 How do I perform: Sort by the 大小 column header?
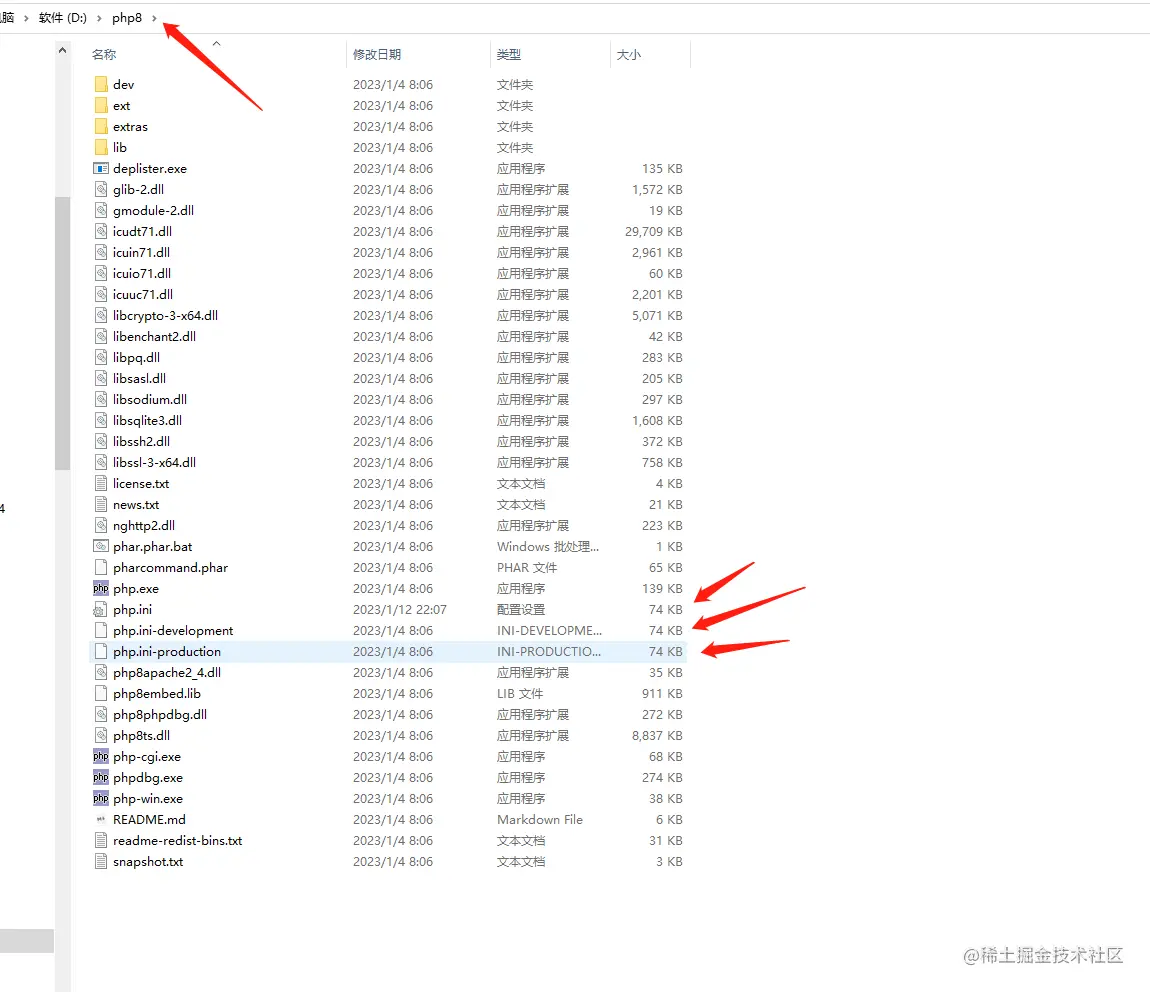629,54
